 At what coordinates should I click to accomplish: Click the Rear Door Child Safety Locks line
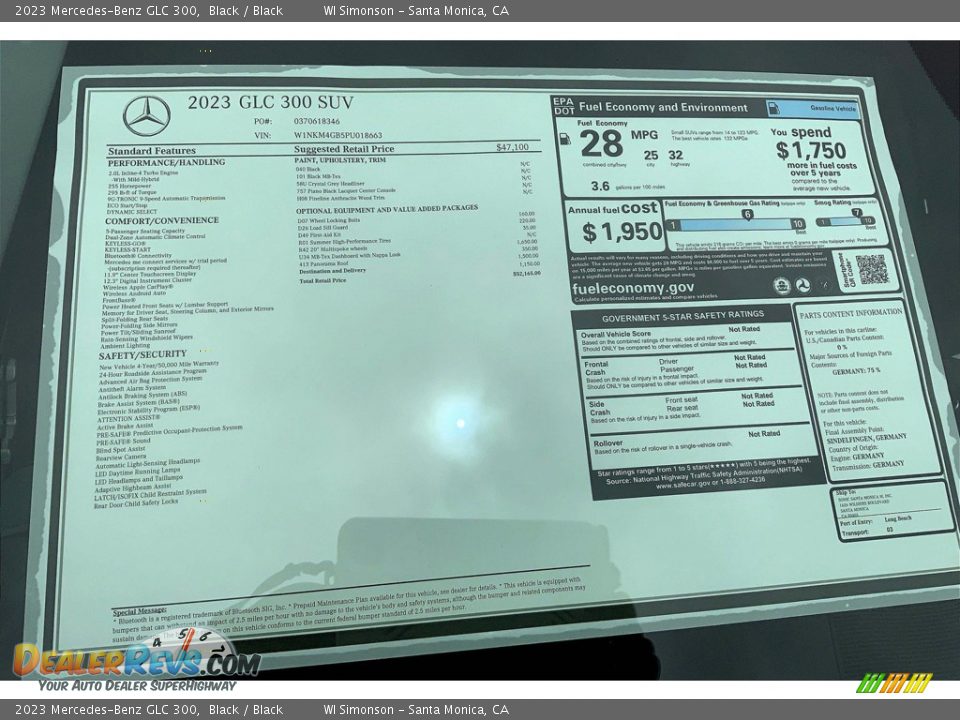coord(136,503)
